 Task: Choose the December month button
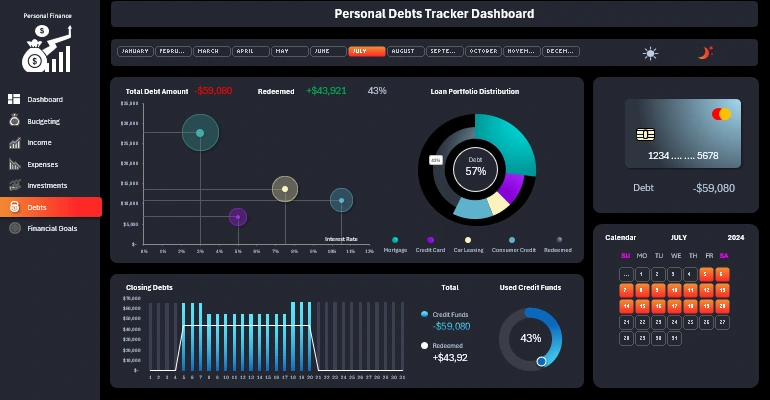558,51
